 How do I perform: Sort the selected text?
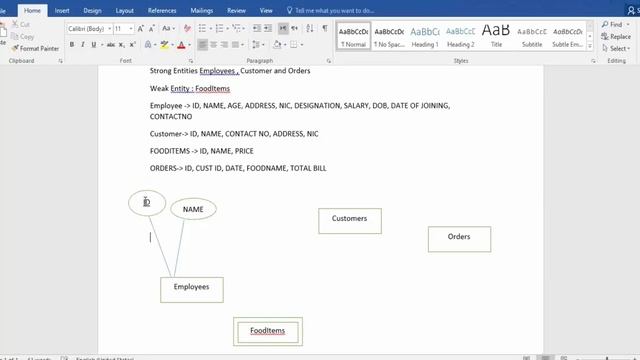(x=310, y=28)
